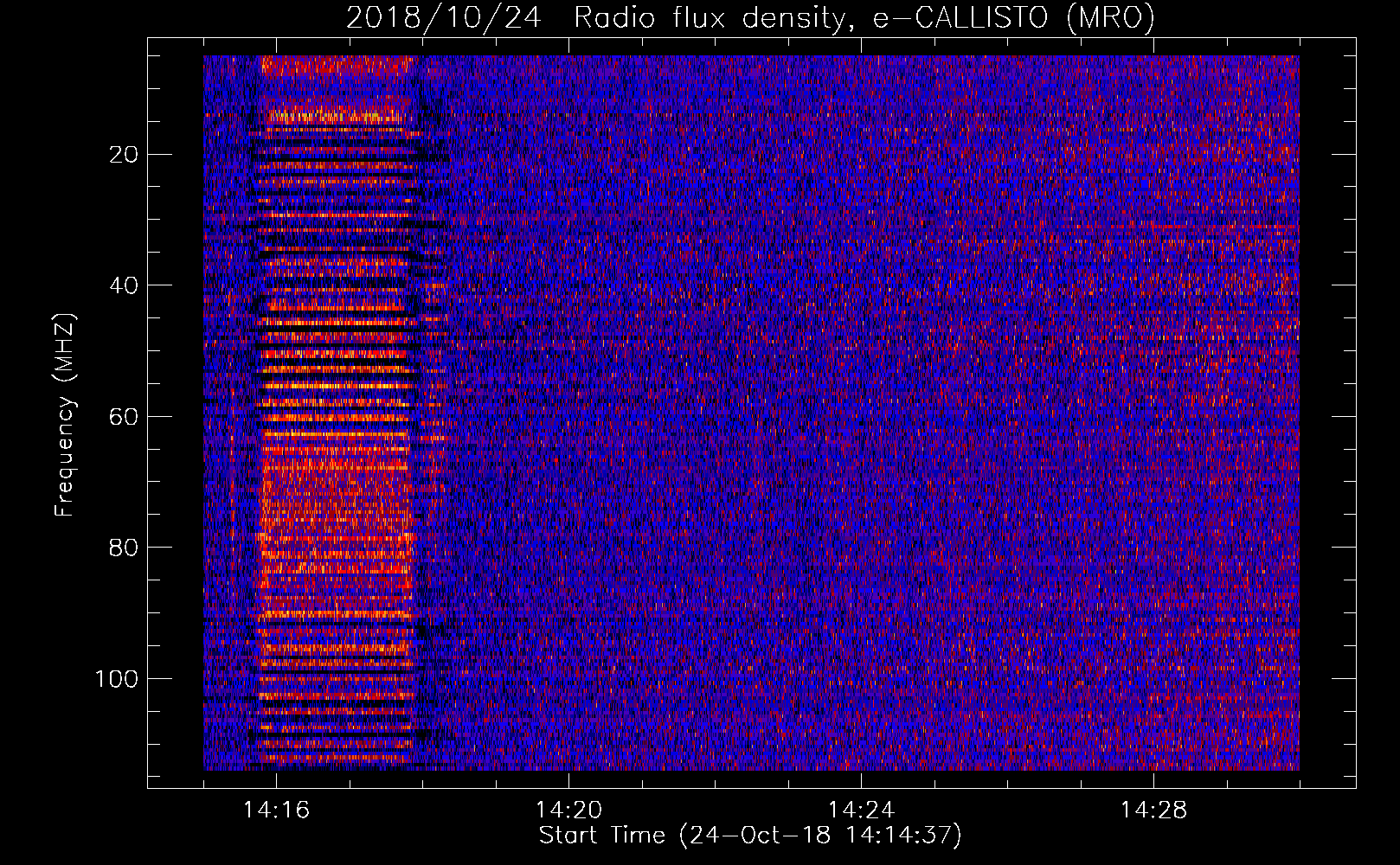This screenshot has width=1400, height=865.
Task: Click the time tick label '14:20'
Action: coord(568,811)
